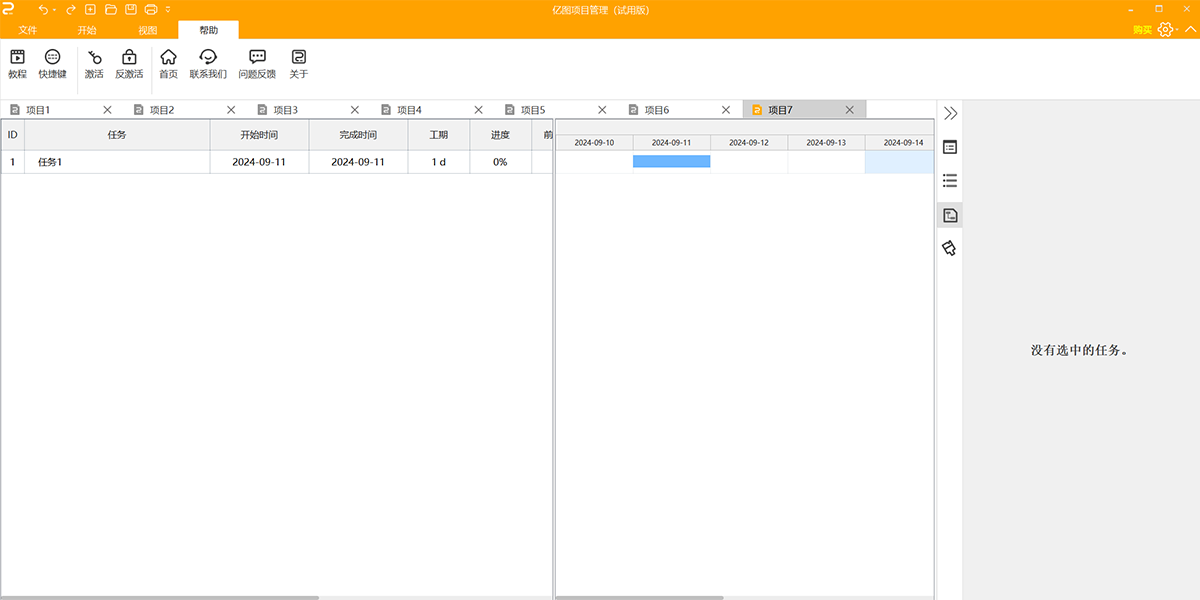Click the save icon in title bar
Image resolution: width=1200 pixels, height=600 pixels.
(x=130, y=10)
